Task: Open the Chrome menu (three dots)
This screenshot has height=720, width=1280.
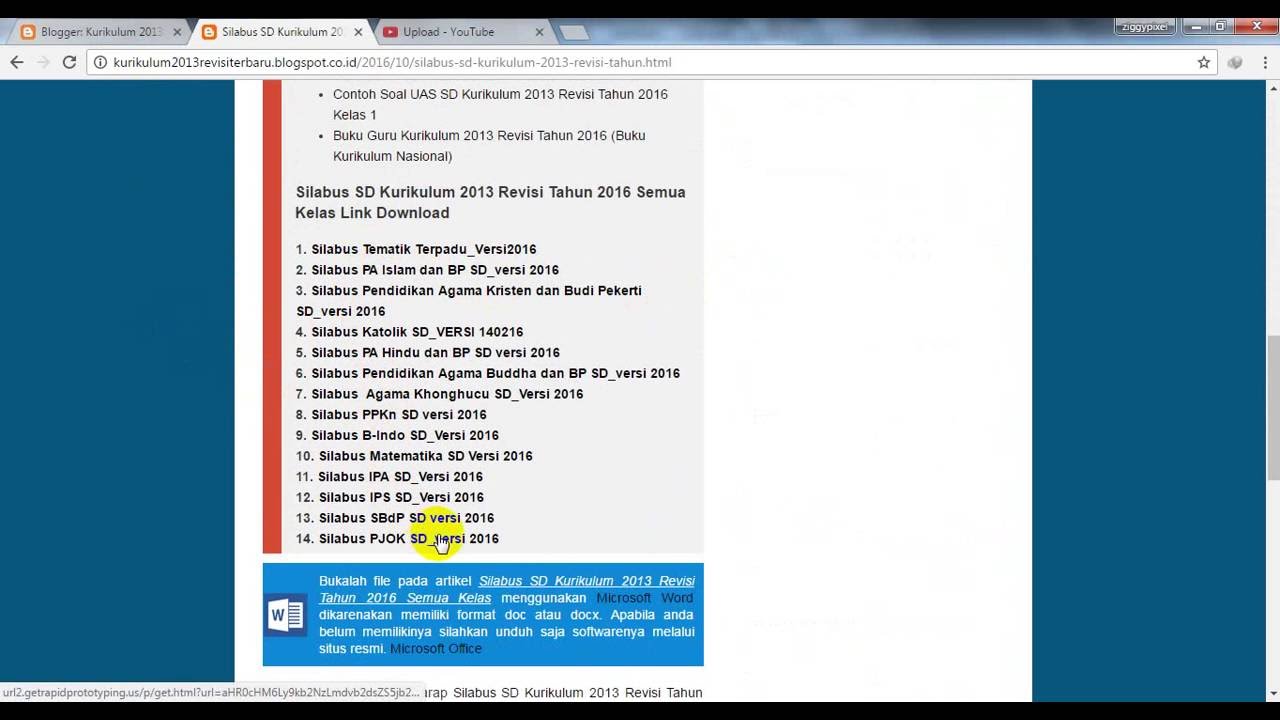Action: pyautogui.click(x=1265, y=62)
